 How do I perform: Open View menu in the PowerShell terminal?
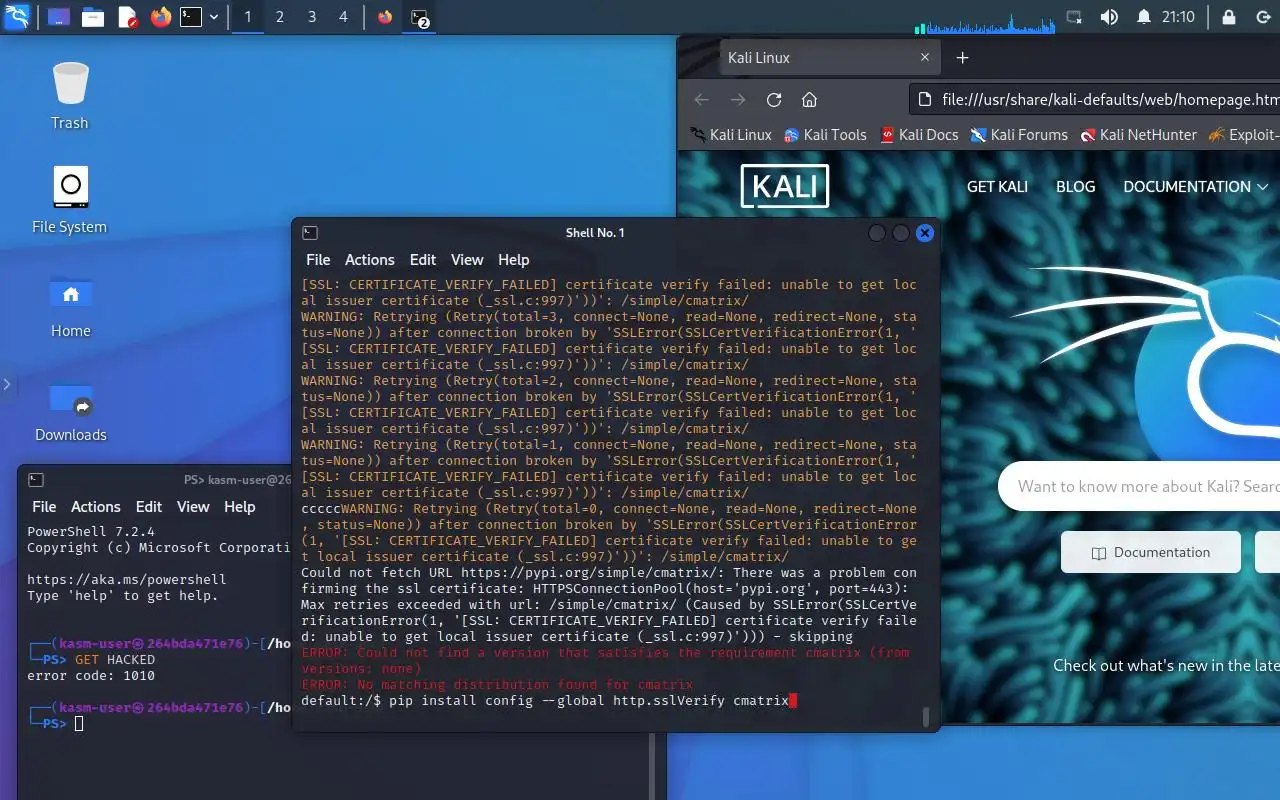[193, 507]
